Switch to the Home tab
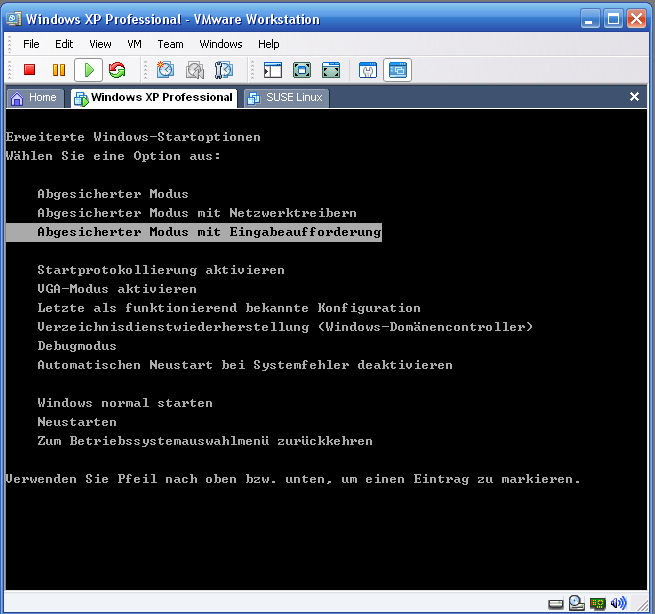The width and height of the screenshot is (655, 614). tap(35, 98)
